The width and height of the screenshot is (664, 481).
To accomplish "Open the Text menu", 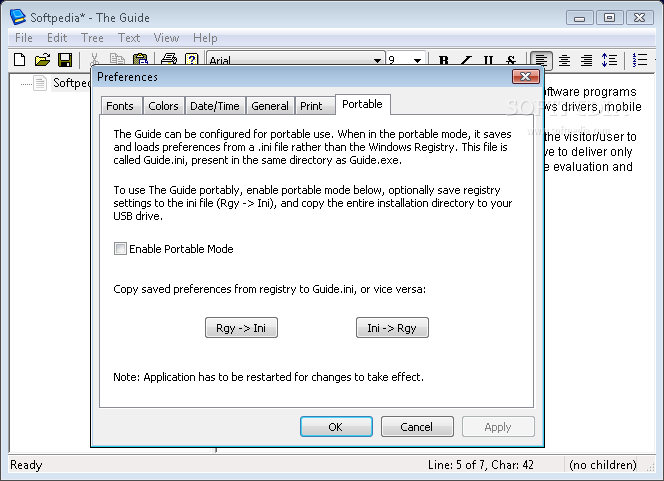I will [129, 38].
